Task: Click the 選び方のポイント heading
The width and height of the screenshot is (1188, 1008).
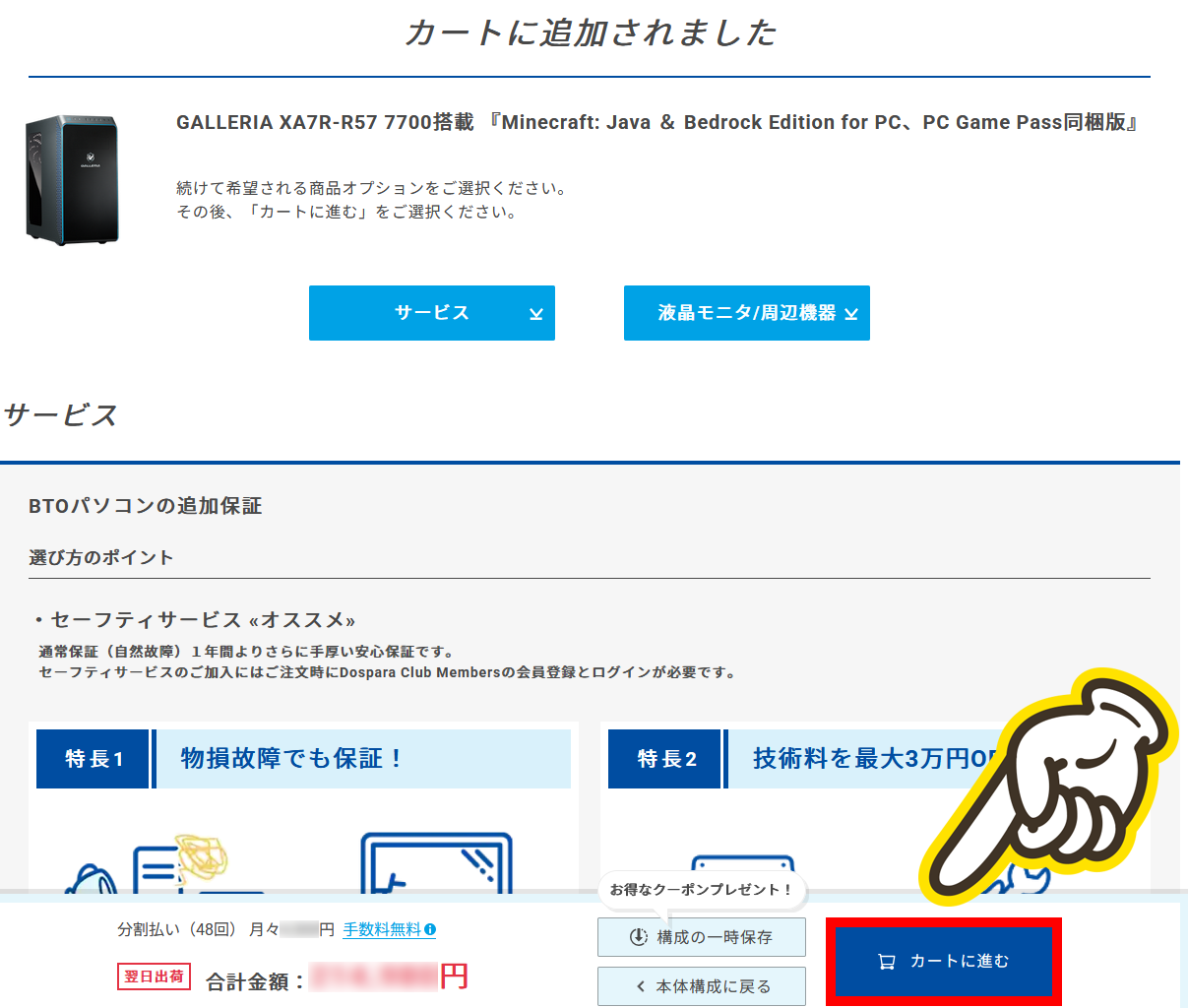Action: pyautogui.click(x=101, y=557)
